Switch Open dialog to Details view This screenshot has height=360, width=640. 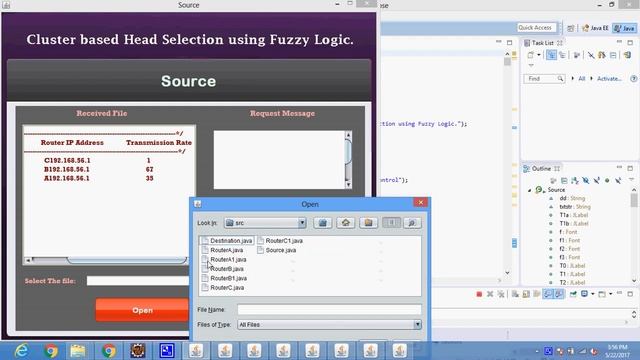(x=412, y=223)
